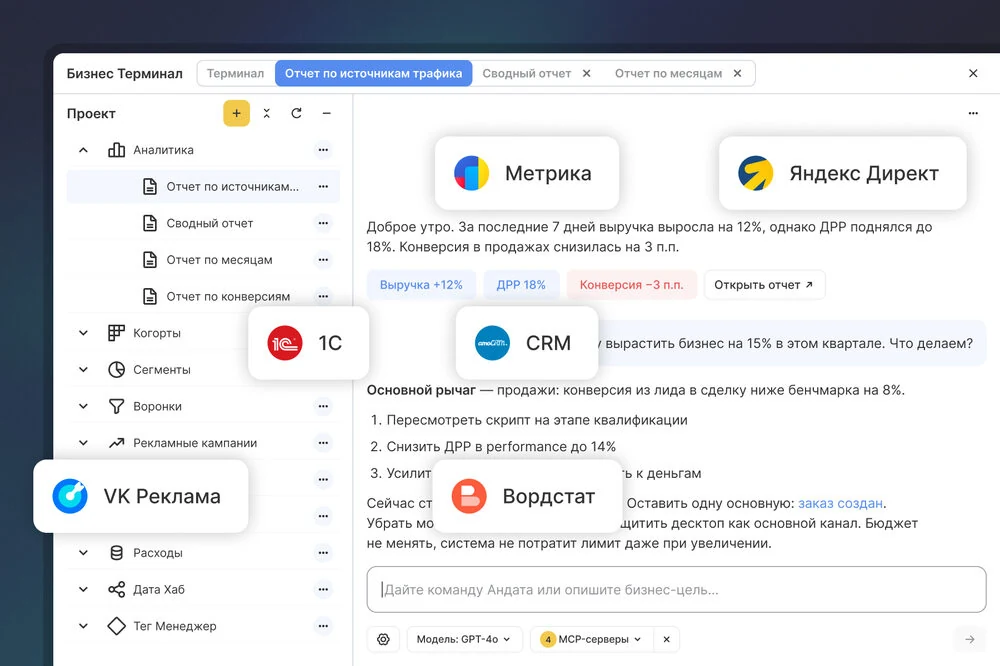The image size is (1000, 666).
Task: Click the ДРР 18% chip
Action: [x=521, y=285]
